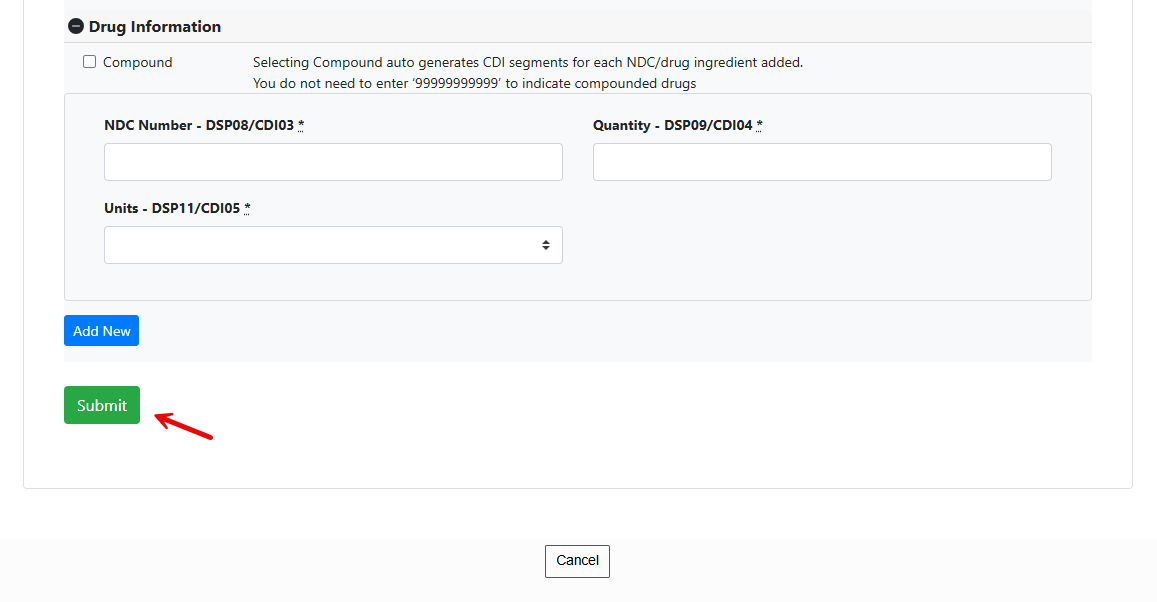Click the Drug Information section header title
Viewport: 1157px width, 602px height.
pos(155,27)
